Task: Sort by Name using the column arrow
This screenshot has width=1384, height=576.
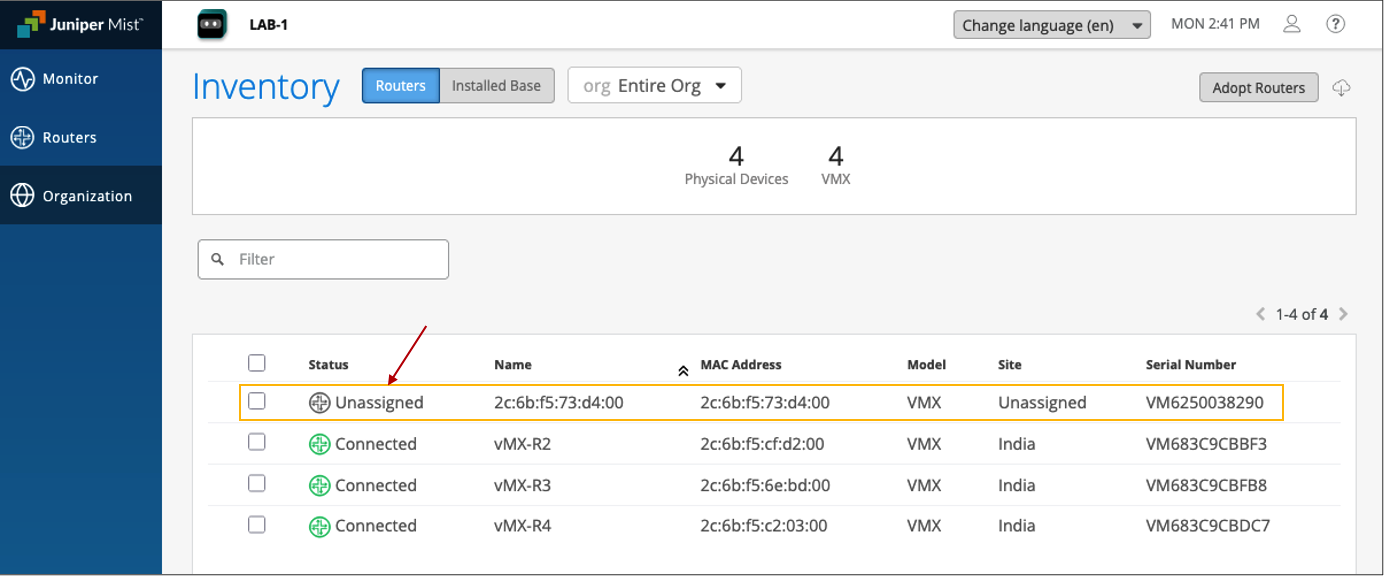Action: click(x=683, y=370)
